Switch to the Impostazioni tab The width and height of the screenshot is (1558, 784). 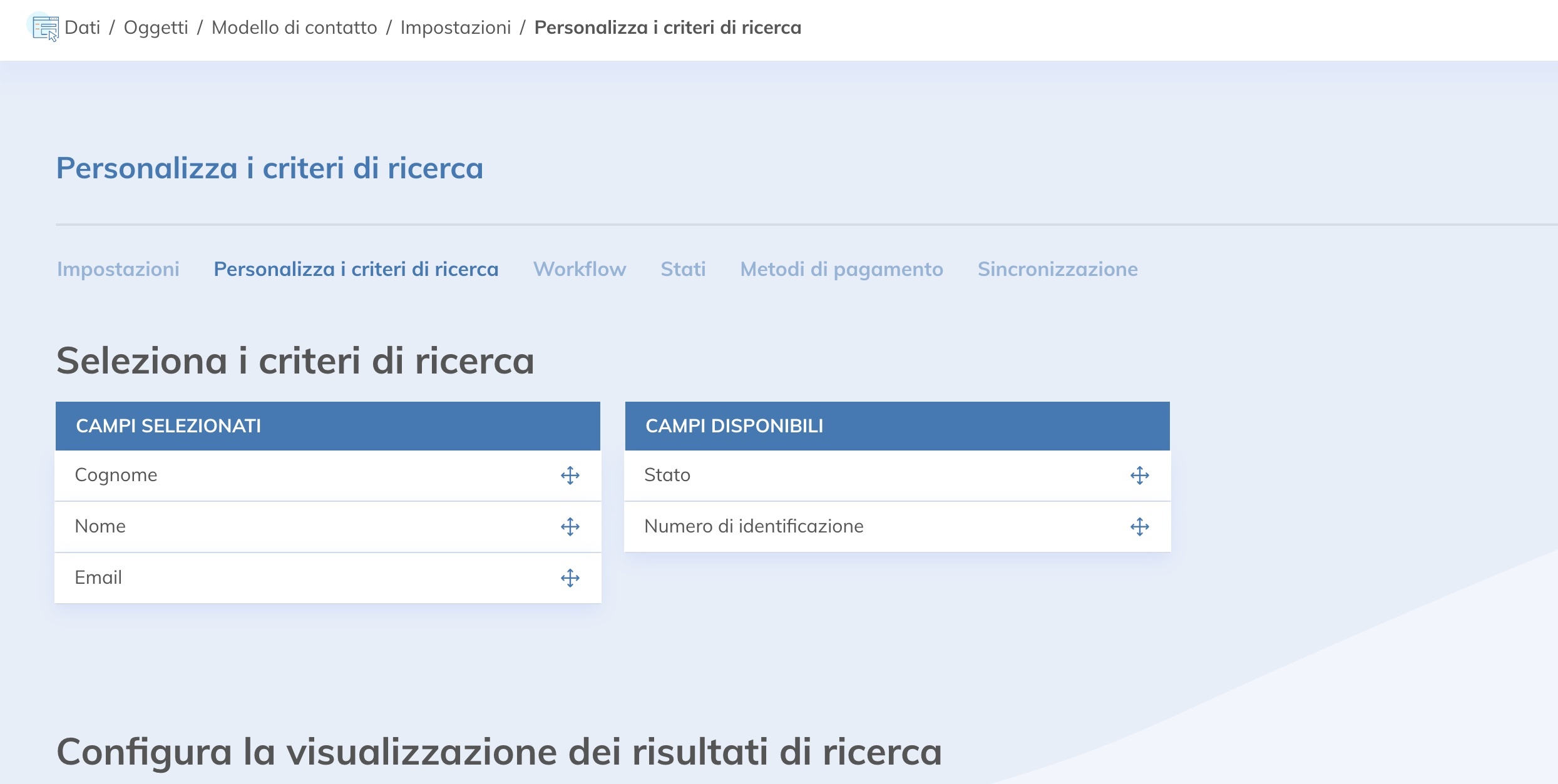click(118, 269)
